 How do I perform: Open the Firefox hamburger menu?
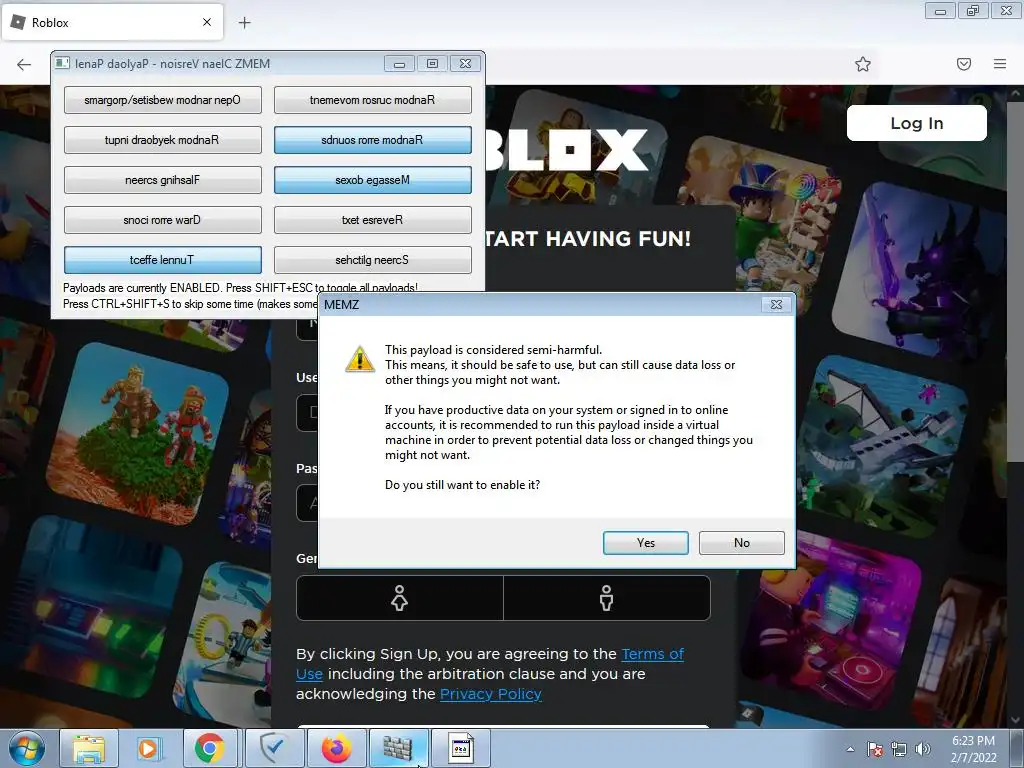pos(1000,64)
